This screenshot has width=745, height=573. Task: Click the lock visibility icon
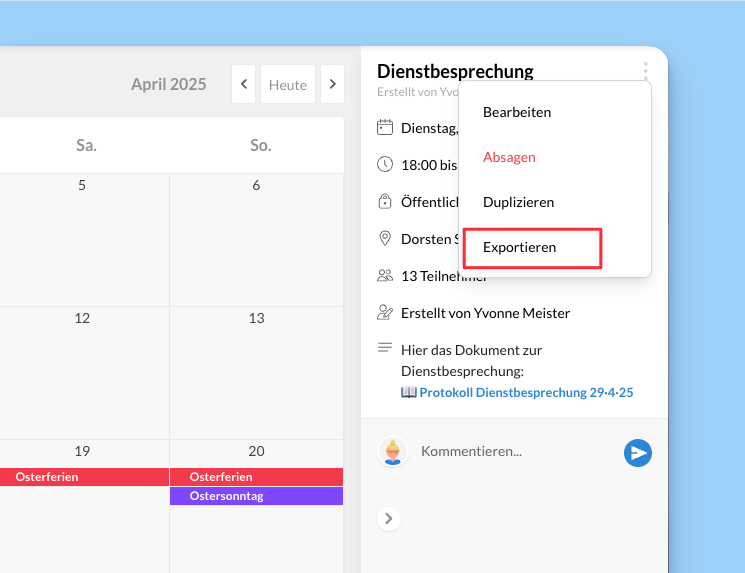385,201
